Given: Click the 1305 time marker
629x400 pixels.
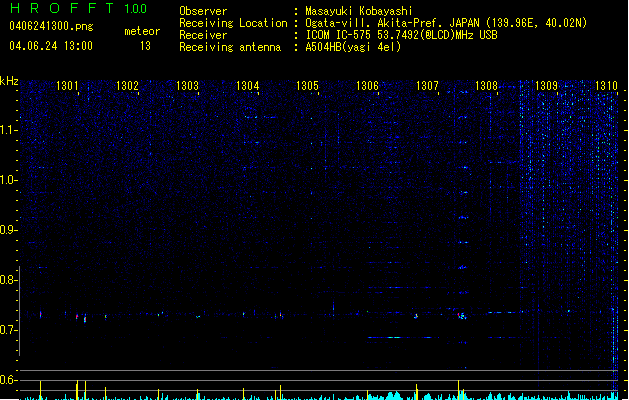Looking at the screenshot, I should click(x=307, y=86).
